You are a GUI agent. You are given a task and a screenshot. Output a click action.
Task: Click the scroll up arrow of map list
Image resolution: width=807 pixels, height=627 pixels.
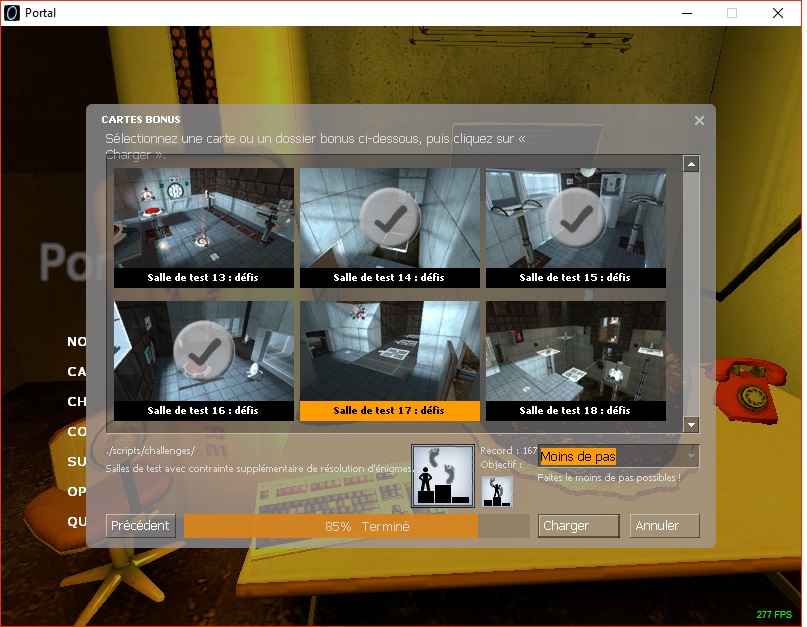tap(690, 164)
